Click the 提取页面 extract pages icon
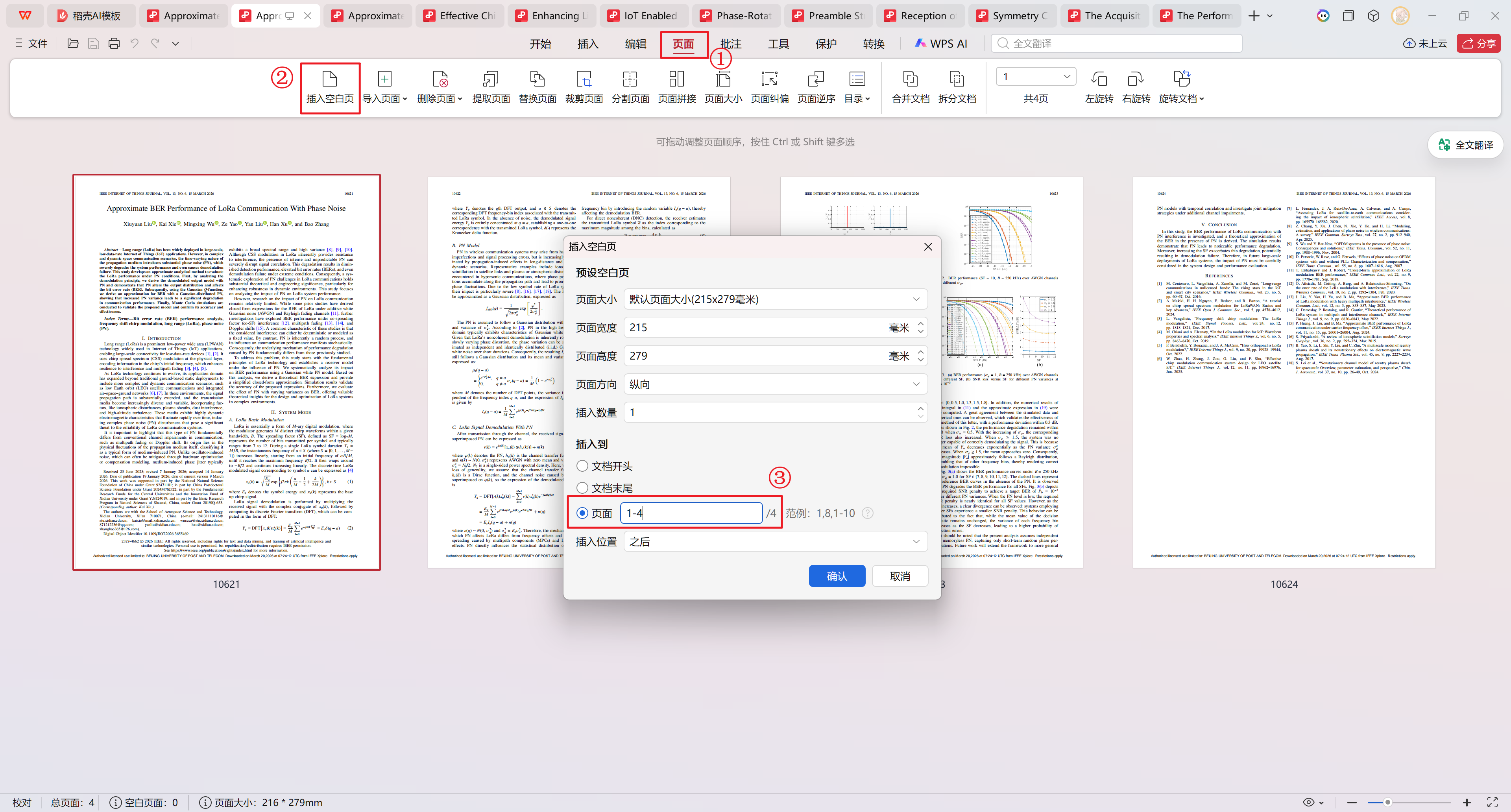The height and width of the screenshot is (812, 1511). point(490,79)
